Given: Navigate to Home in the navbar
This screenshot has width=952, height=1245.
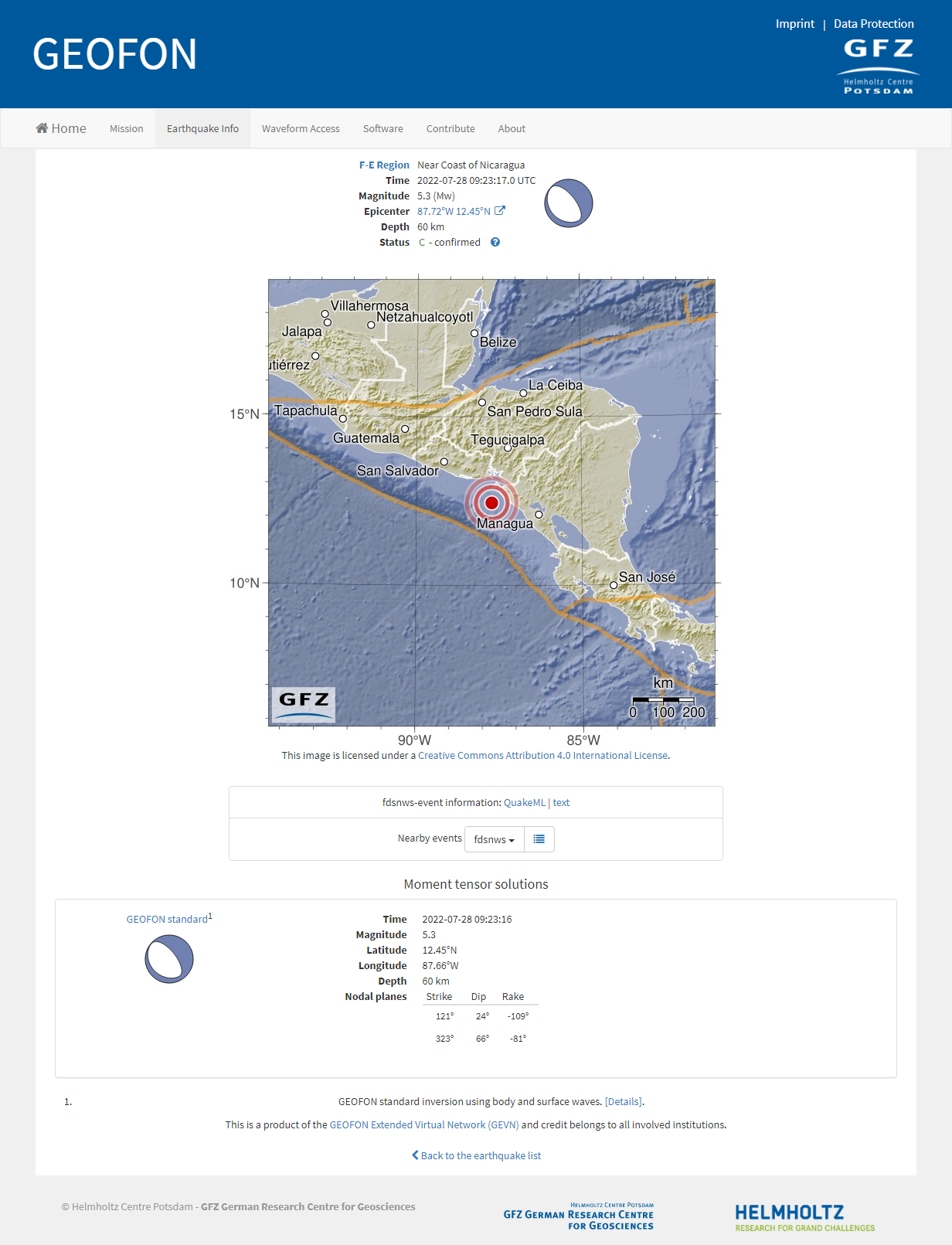Looking at the screenshot, I should [x=61, y=128].
